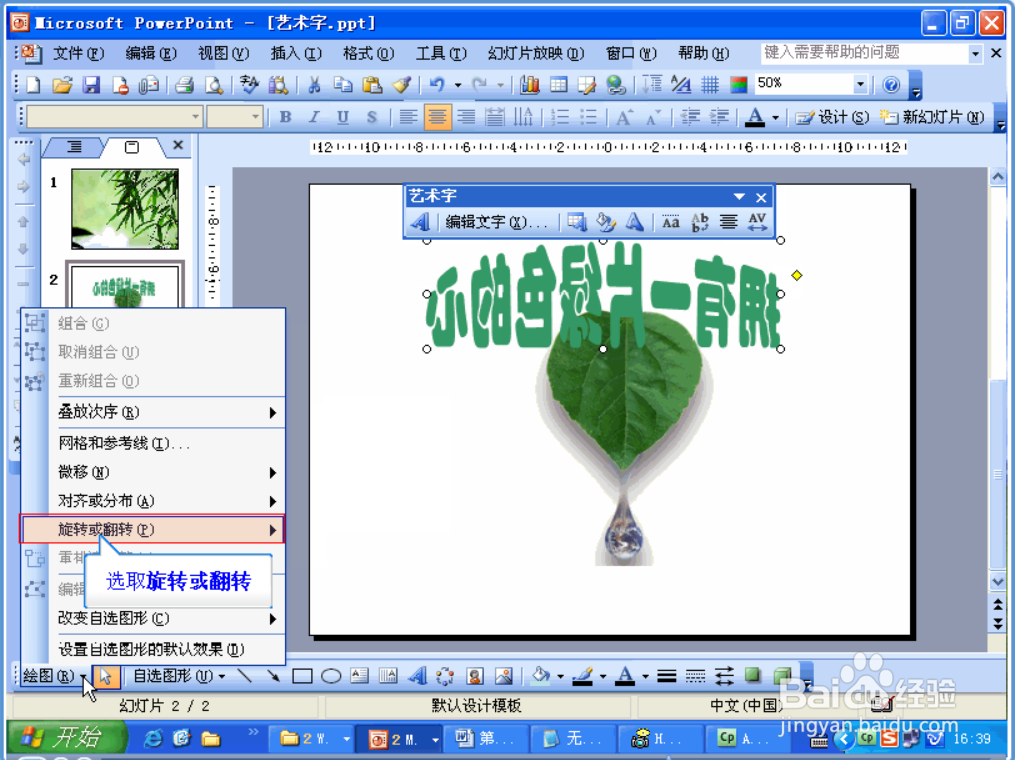Viewport: 1015px width, 760px height.
Task: Select slide 1 bamboo thumbnail
Action: (125, 209)
